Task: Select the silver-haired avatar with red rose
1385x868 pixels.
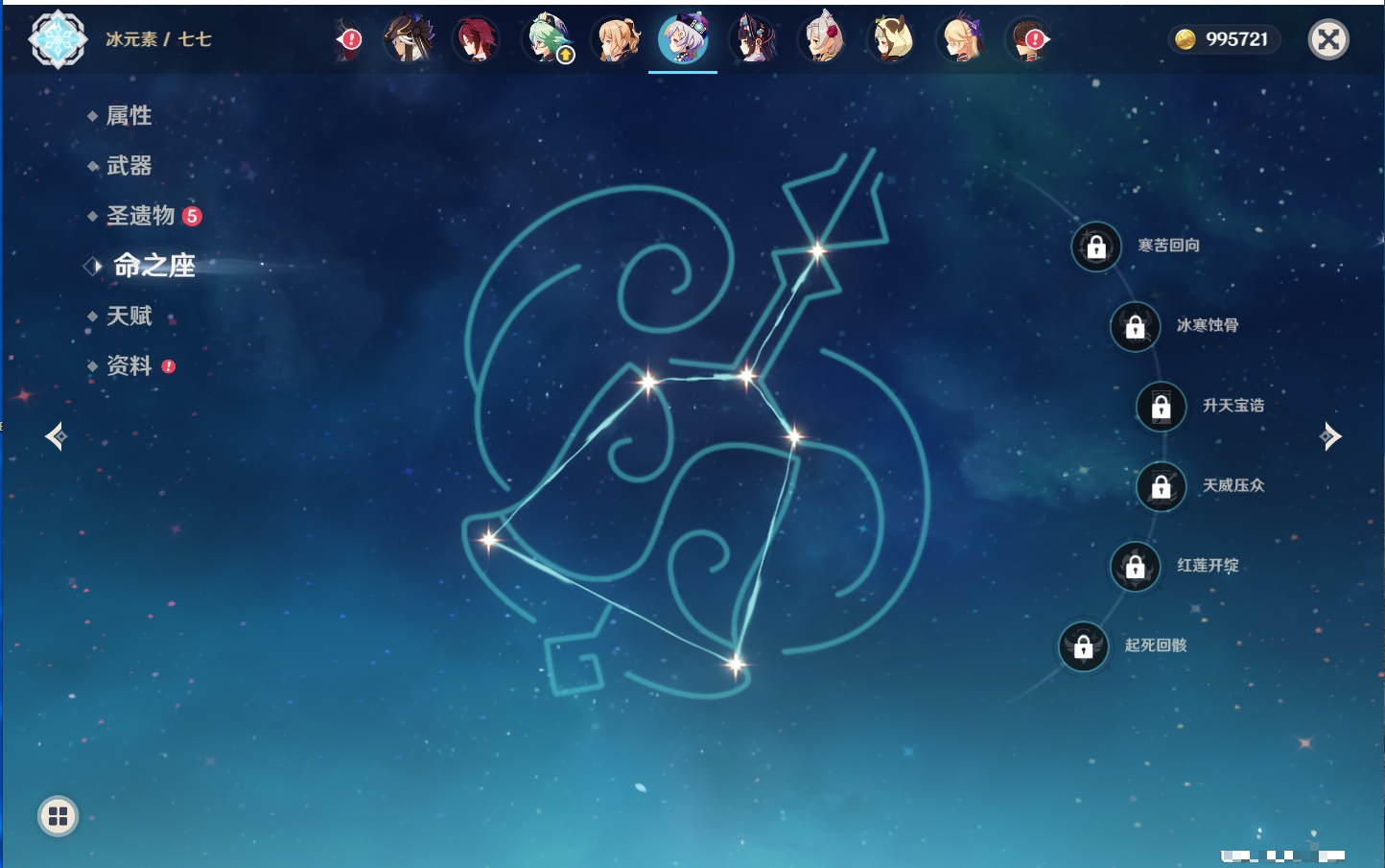Action: pos(822,39)
